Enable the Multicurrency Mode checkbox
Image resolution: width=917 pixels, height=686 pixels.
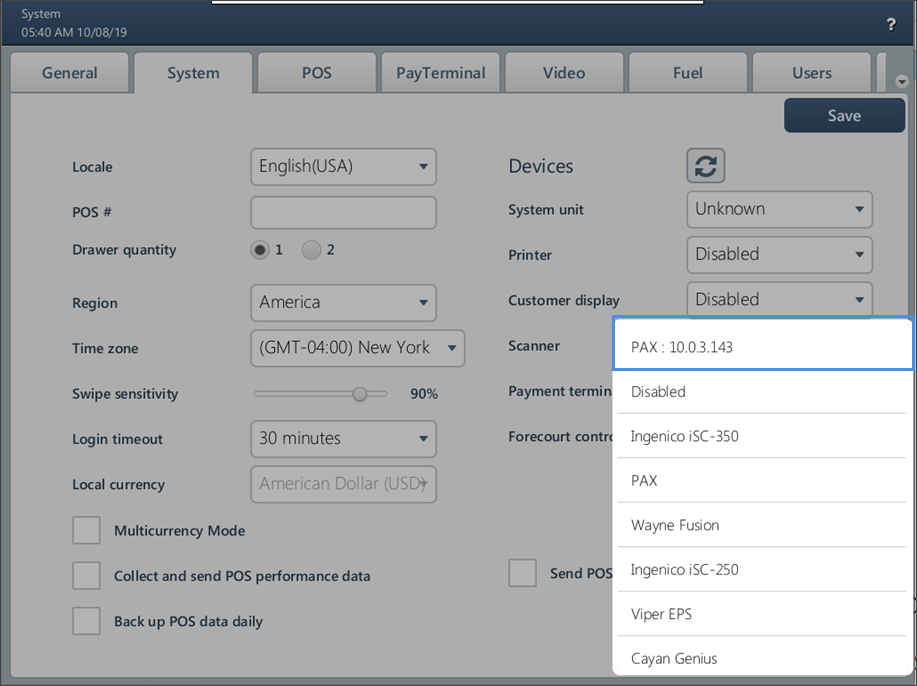point(86,531)
